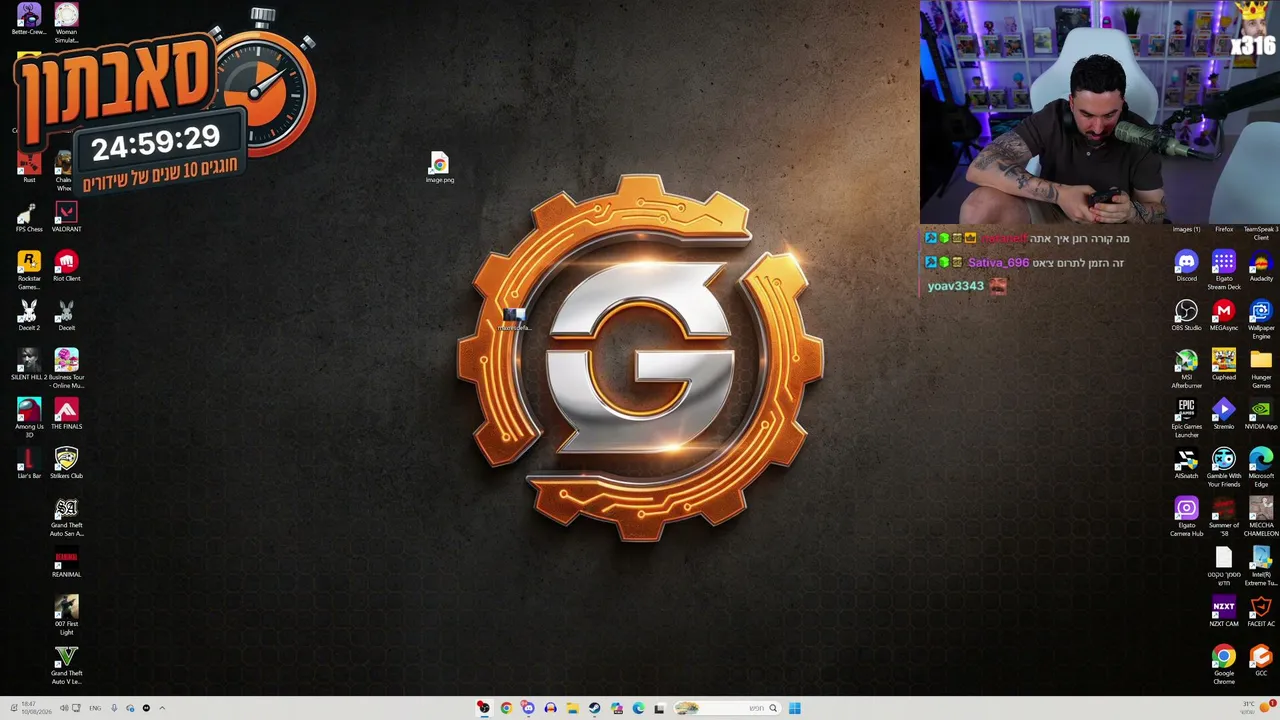
Task: Click the Elgato Stream Deck icon
Action: [1224, 270]
